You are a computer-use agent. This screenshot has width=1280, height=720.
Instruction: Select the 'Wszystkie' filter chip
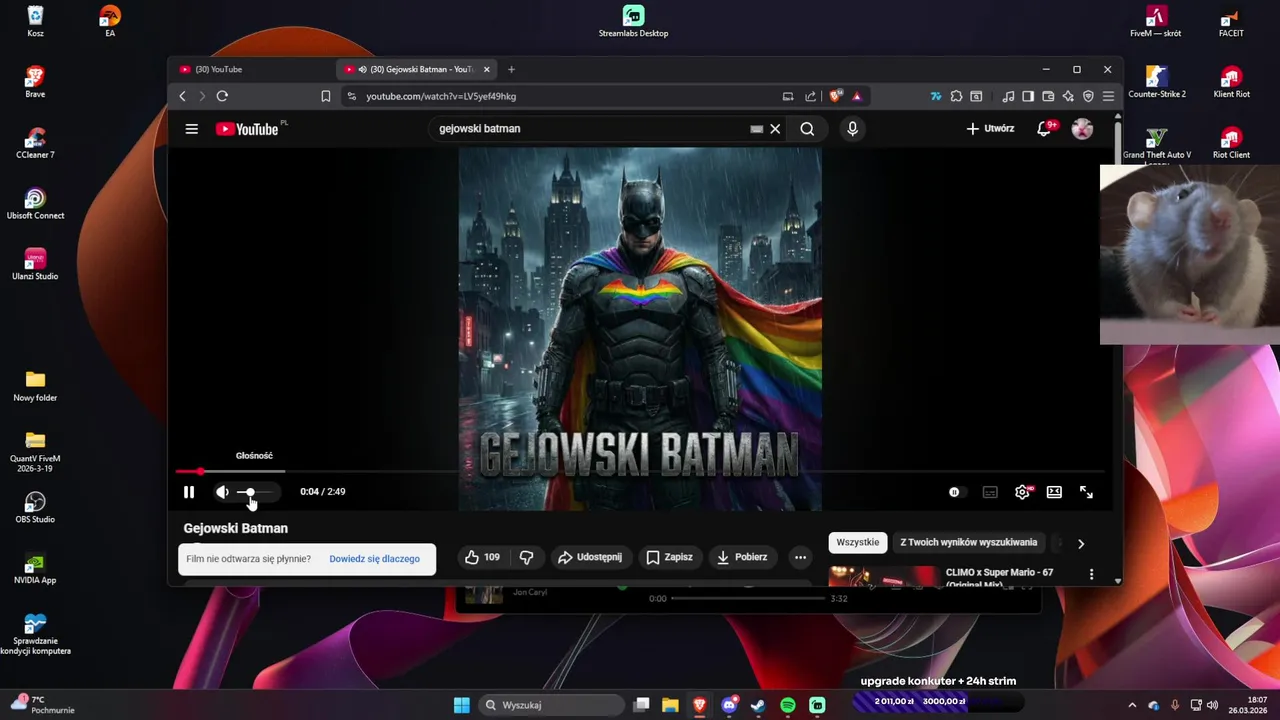point(857,542)
